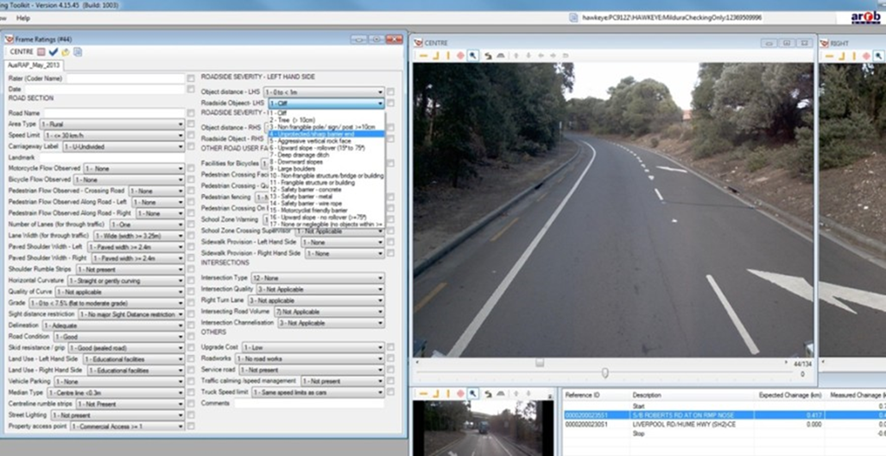Tick the checkbox beside Speed Limit
Image resolution: width=886 pixels, height=456 pixels.
[x=191, y=136]
